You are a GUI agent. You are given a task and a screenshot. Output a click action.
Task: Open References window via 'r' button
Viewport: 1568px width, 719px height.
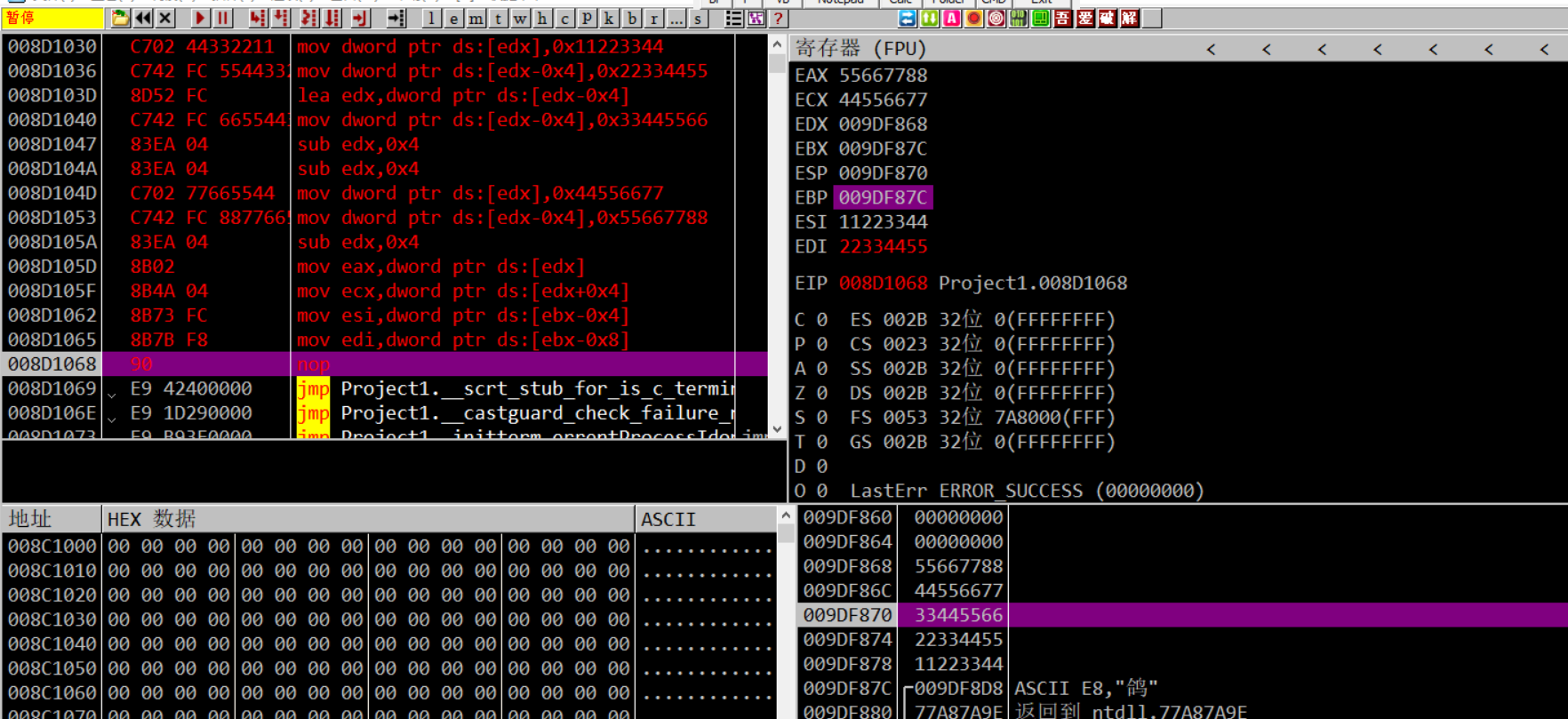[653, 18]
